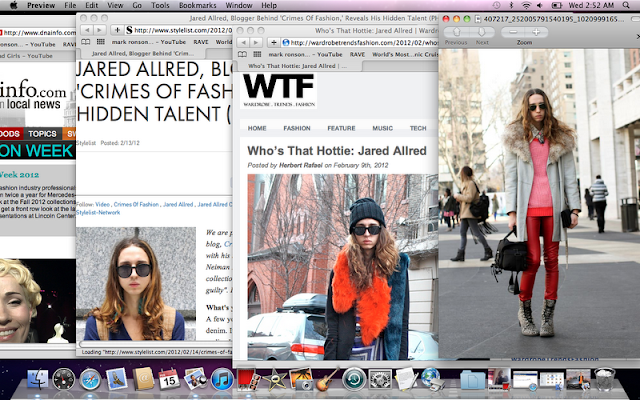Select the 'Jared Allred, Blogger Behind' tab
640x400 pixels.
[x=143, y=53]
